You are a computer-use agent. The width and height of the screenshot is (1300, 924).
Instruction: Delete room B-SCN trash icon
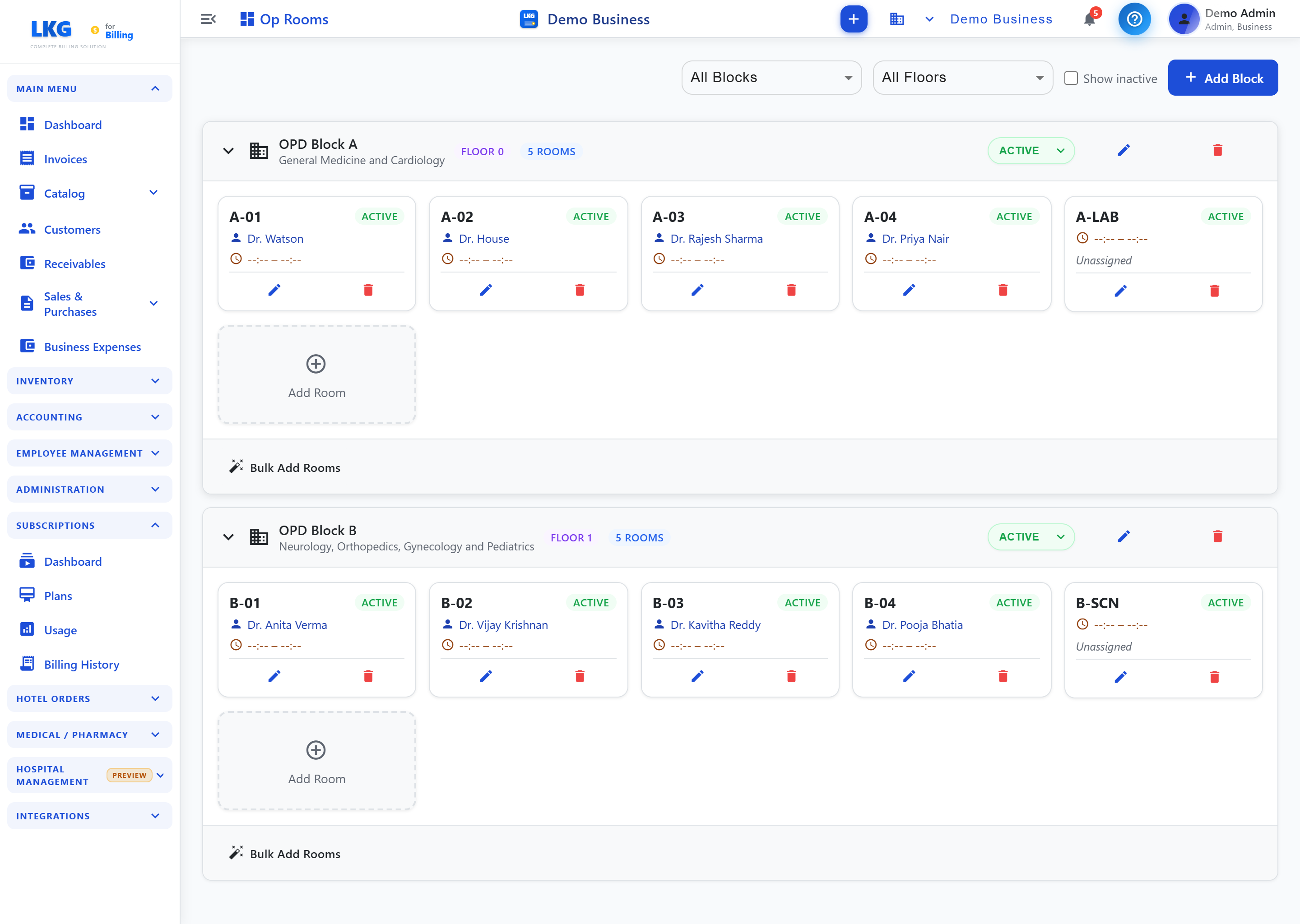click(x=1214, y=677)
